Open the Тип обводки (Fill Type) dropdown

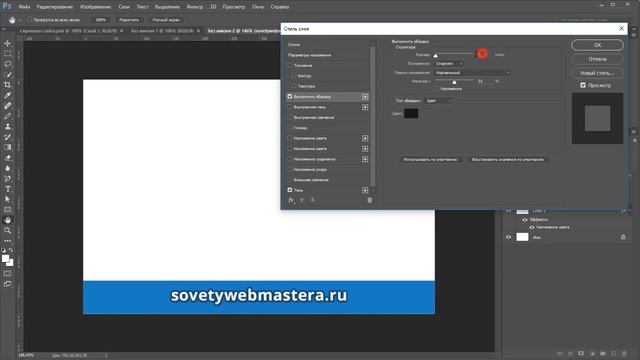pyautogui.click(x=439, y=100)
